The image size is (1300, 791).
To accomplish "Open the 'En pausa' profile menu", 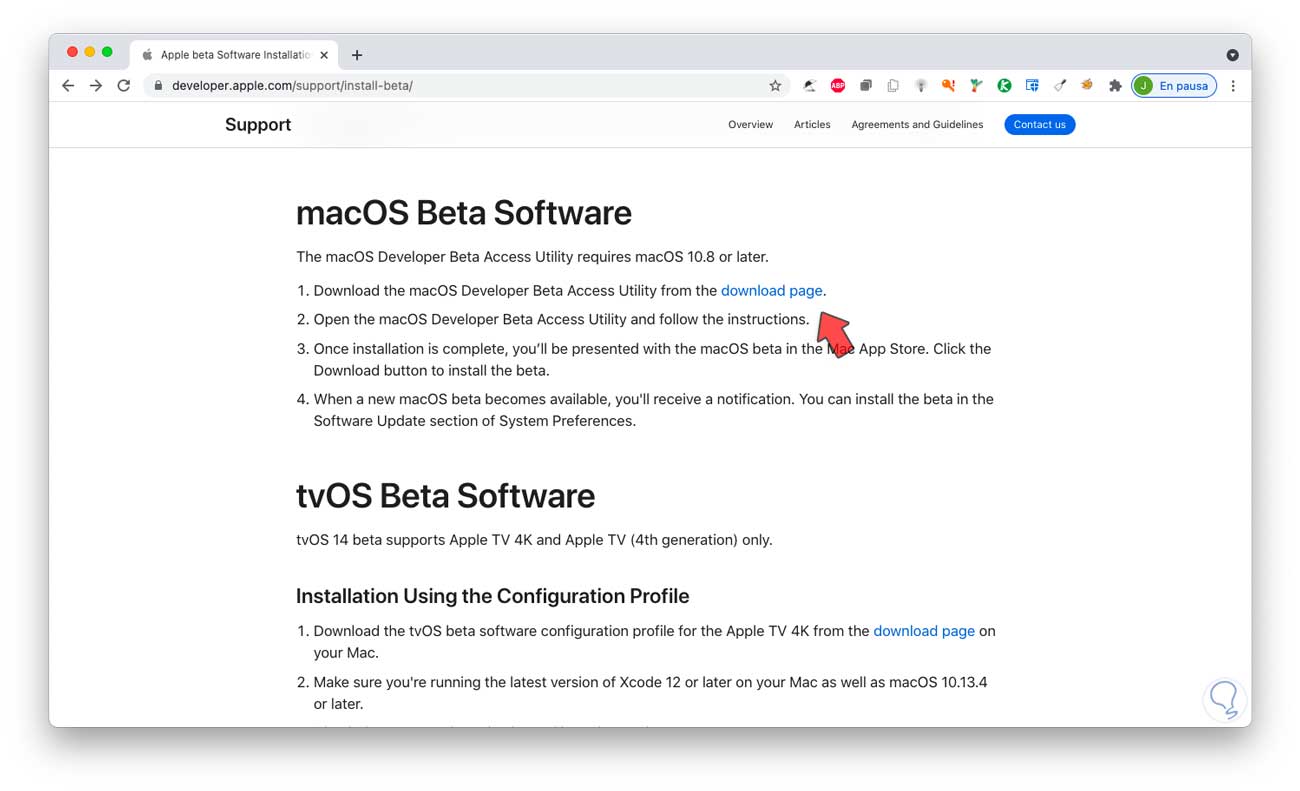I will 1174,86.
